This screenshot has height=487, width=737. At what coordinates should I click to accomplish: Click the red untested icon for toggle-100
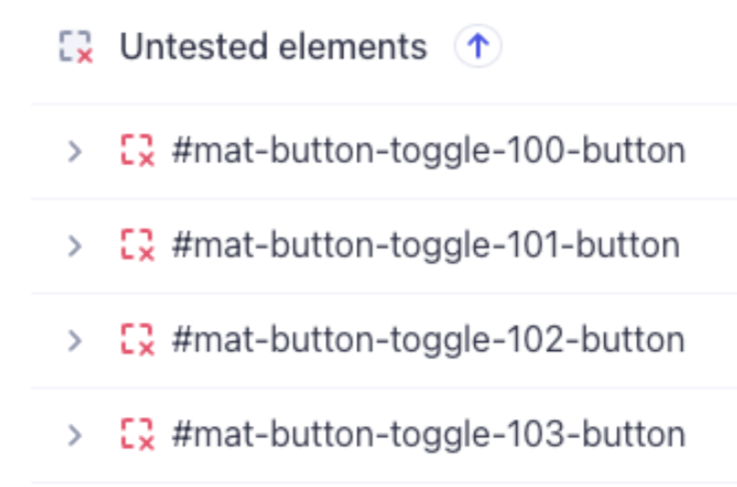pyautogui.click(x=137, y=151)
